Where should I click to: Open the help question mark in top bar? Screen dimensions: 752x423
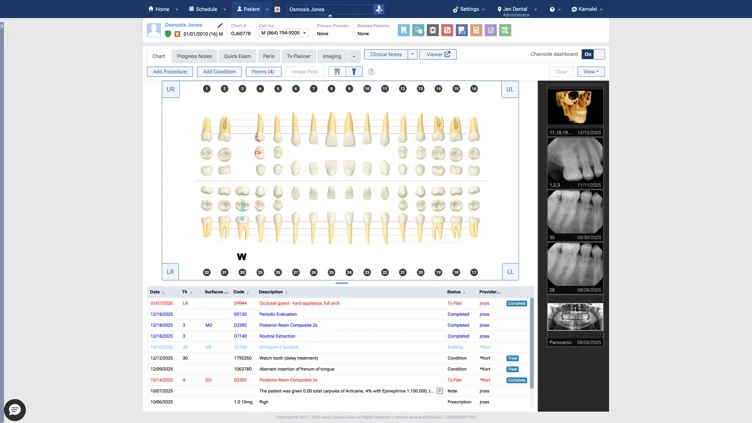(x=552, y=9)
